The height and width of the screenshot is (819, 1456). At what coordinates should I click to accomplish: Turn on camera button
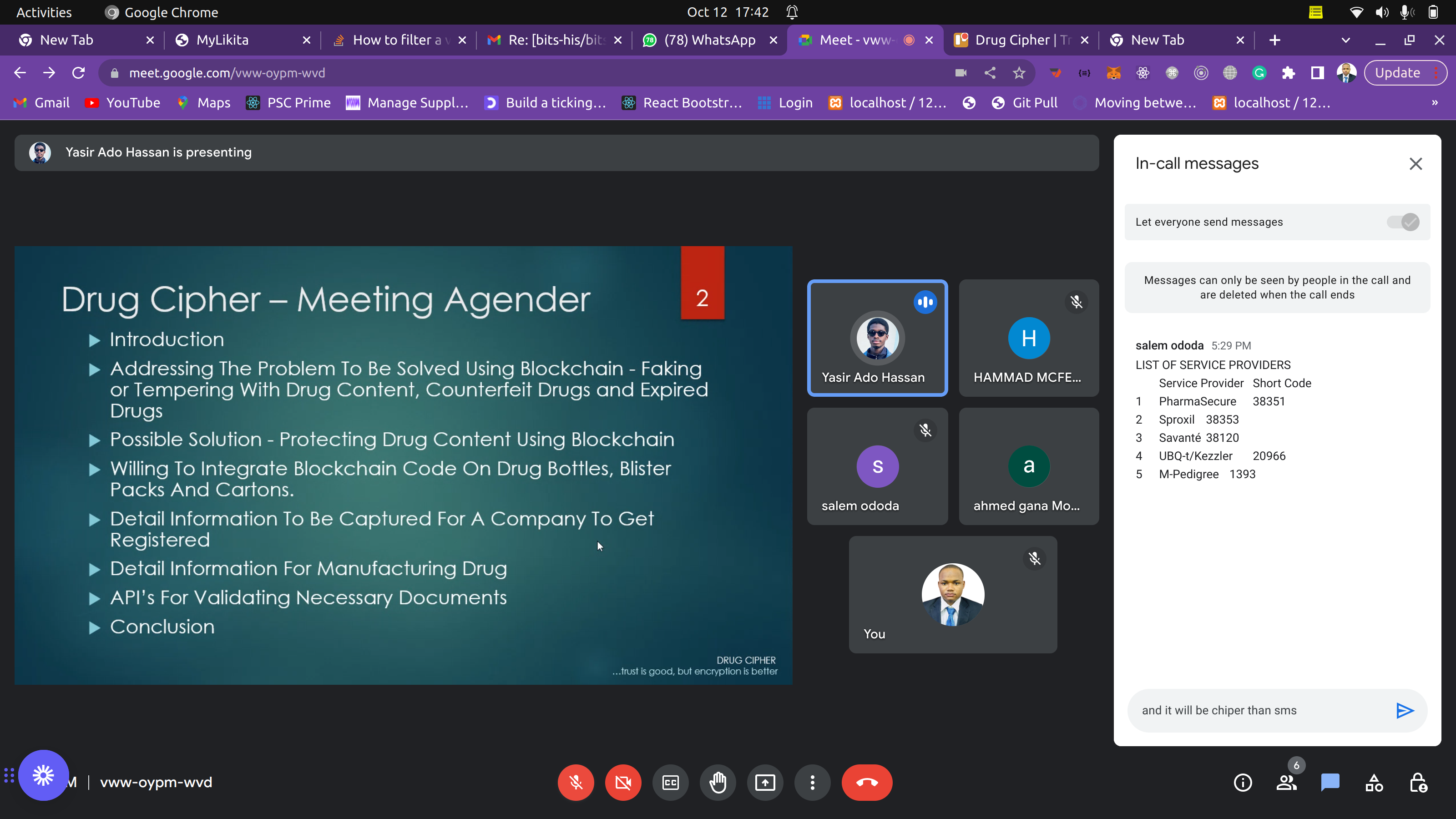(x=623, y=783)
